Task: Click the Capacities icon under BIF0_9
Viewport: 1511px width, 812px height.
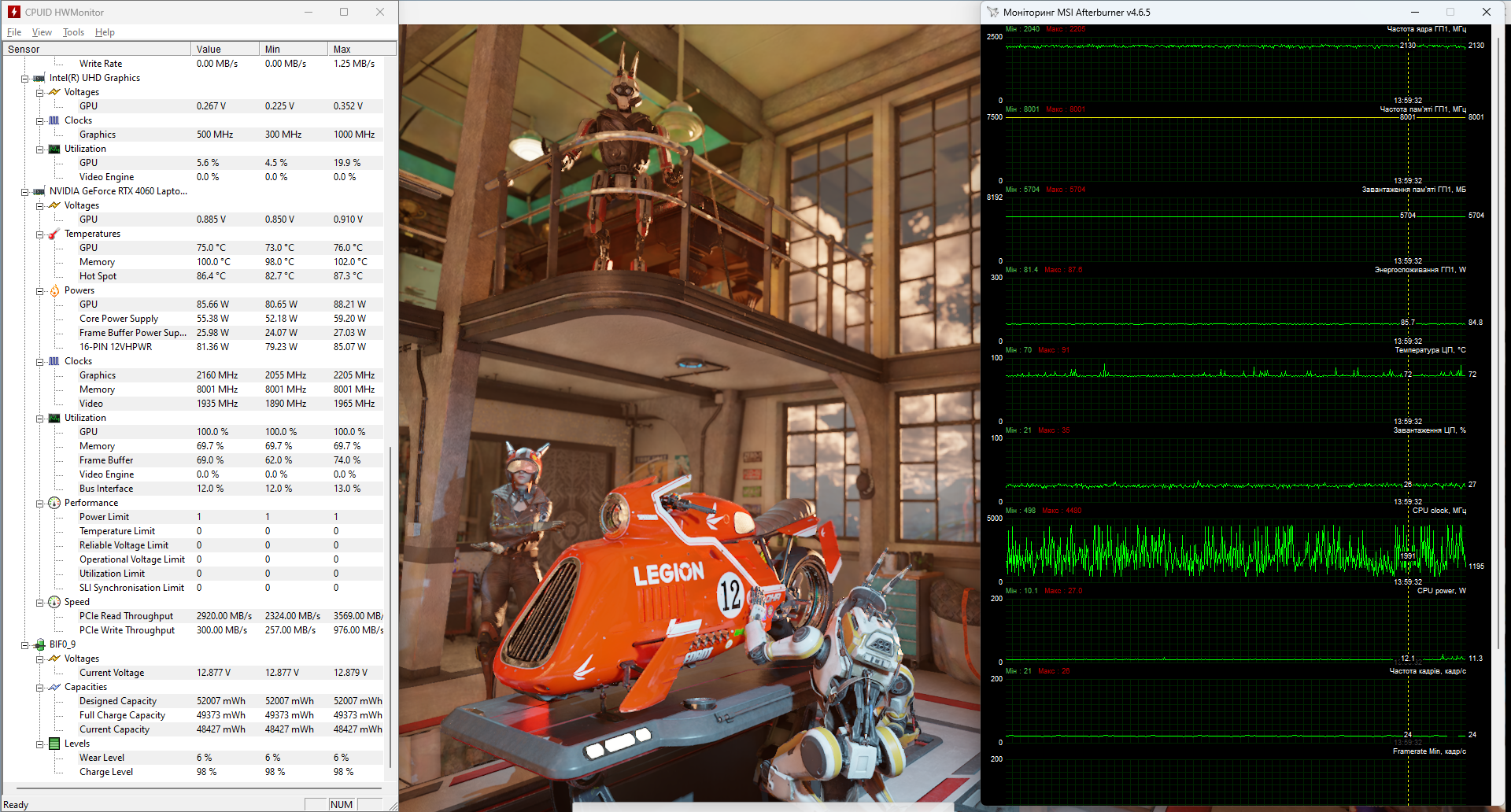Action: click(x=54, y=687)
